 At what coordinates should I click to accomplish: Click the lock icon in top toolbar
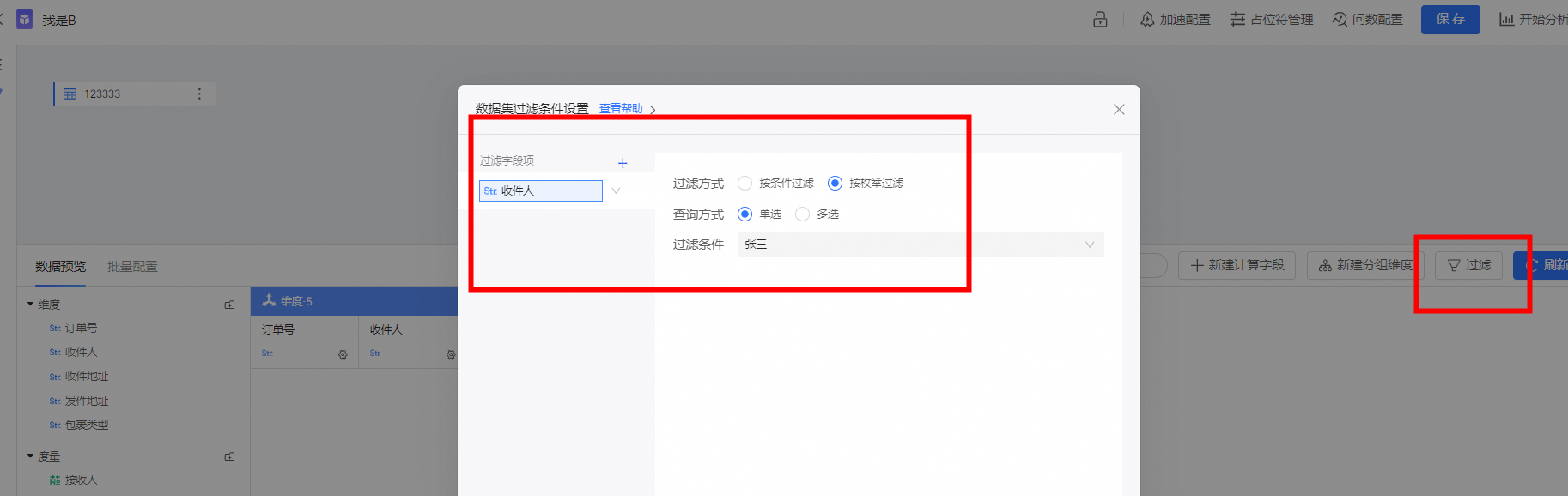pos(1100,20)
